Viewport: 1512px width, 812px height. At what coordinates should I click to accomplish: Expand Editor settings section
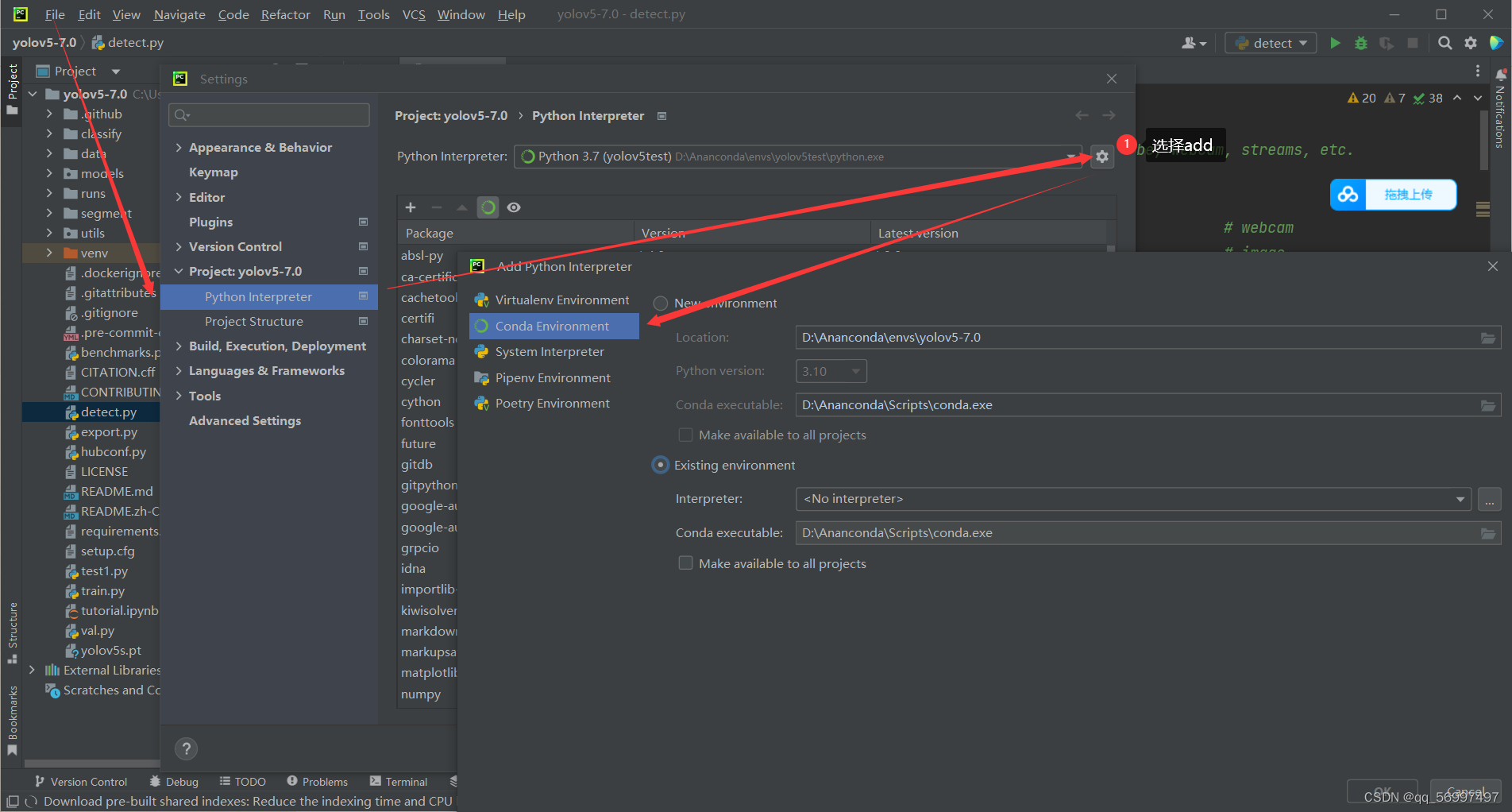click(x=179, y=198)
